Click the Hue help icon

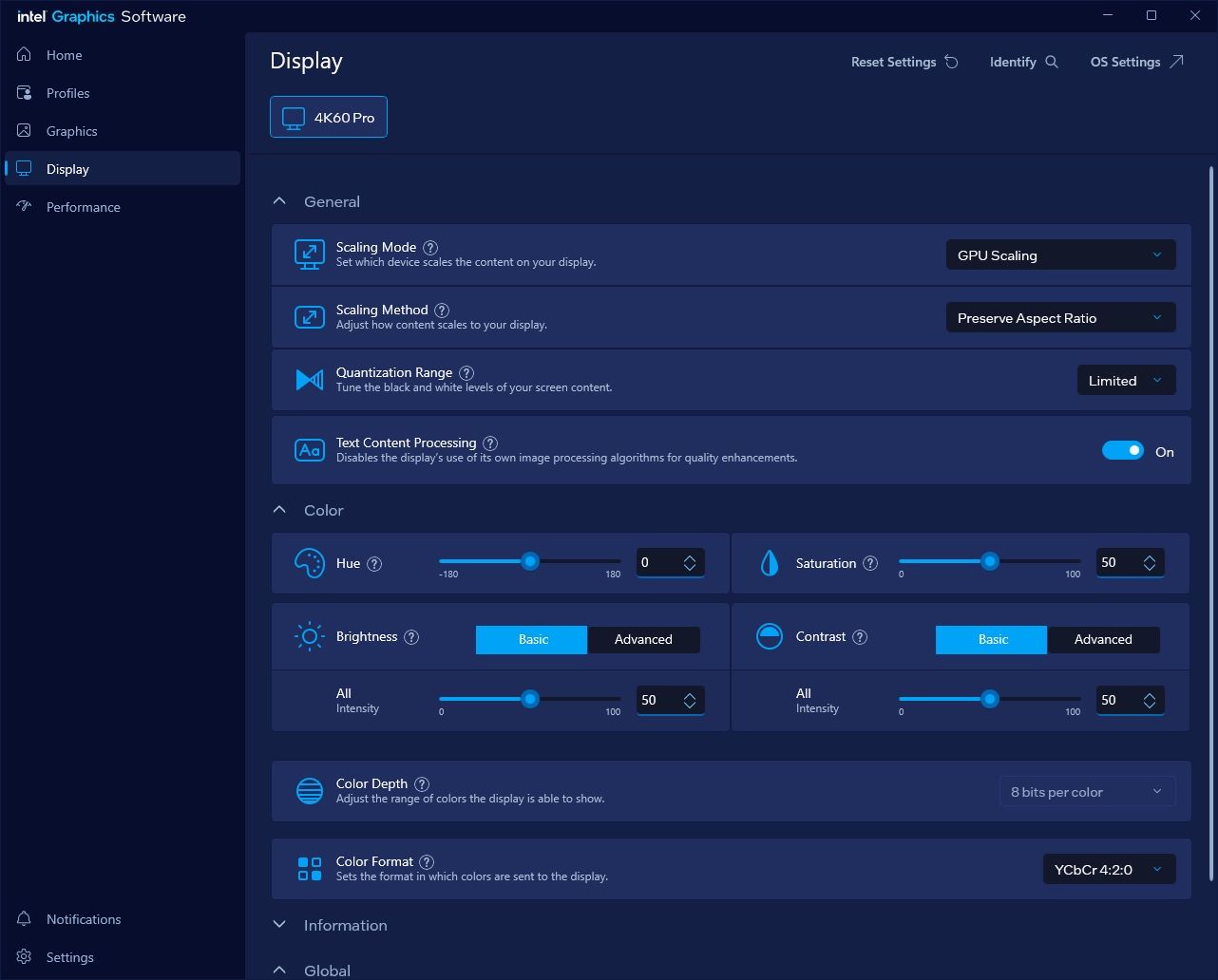(x=374, y=564)
